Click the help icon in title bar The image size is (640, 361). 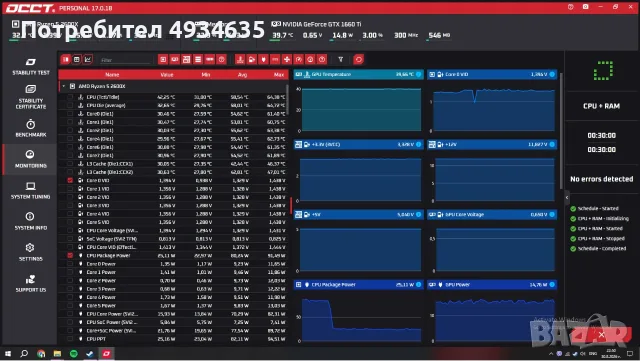(x=570, y=7)
